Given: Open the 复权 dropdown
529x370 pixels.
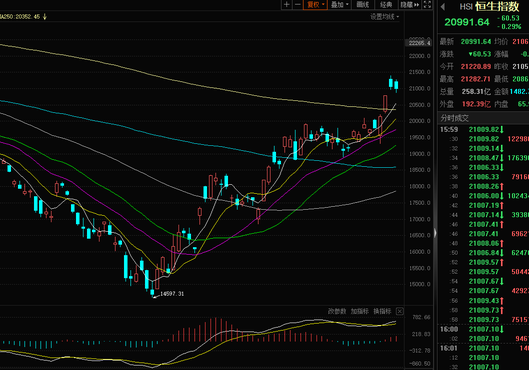Looking at the screenshot, I should click(315, 4).
